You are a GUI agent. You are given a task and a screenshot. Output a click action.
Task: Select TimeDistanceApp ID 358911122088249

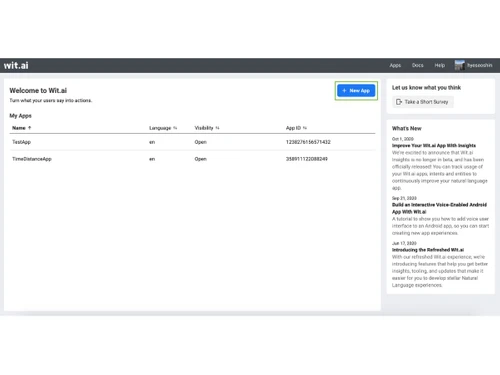[x=307, y=159]
